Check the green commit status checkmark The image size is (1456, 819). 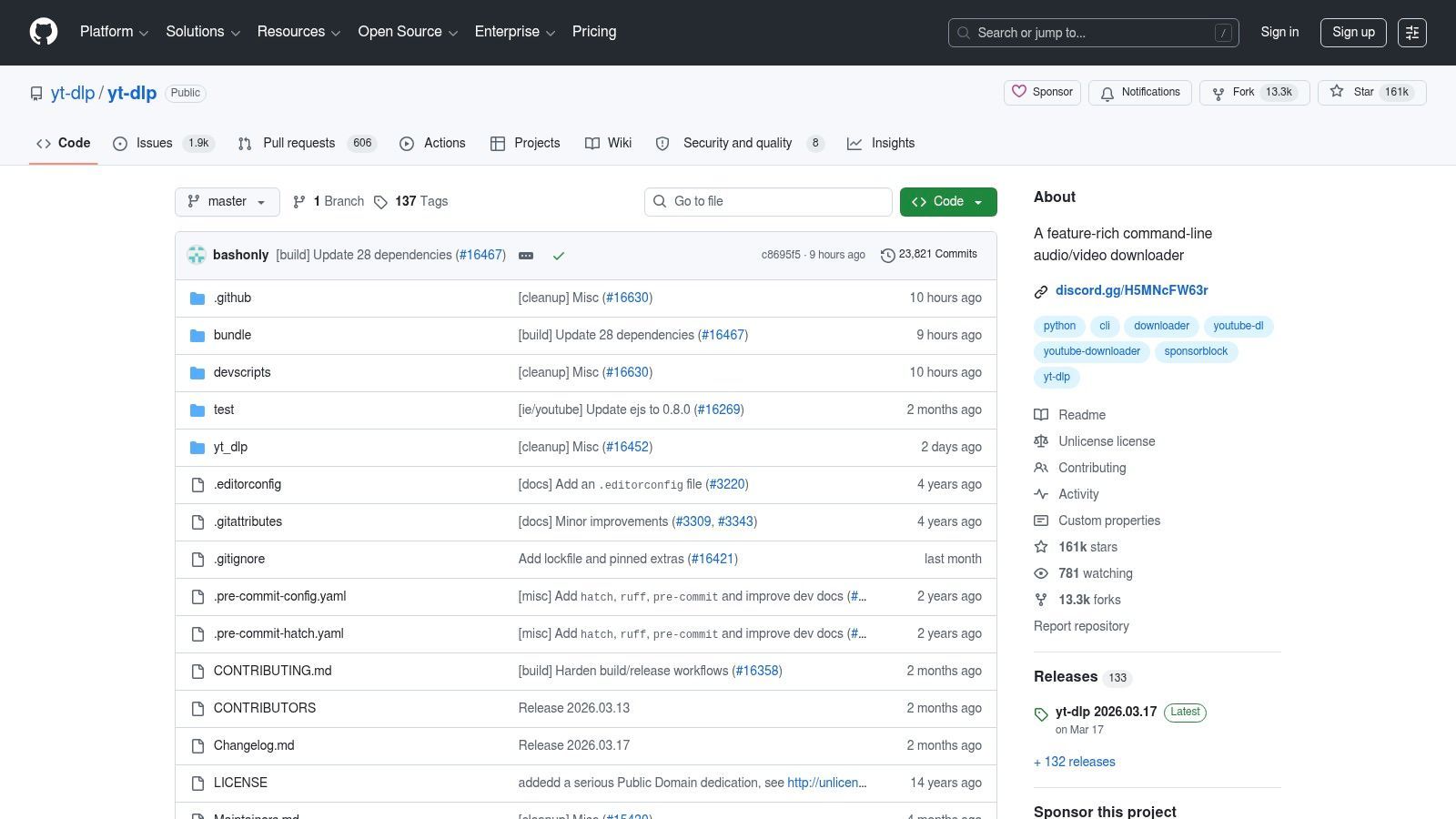point(559,256)
